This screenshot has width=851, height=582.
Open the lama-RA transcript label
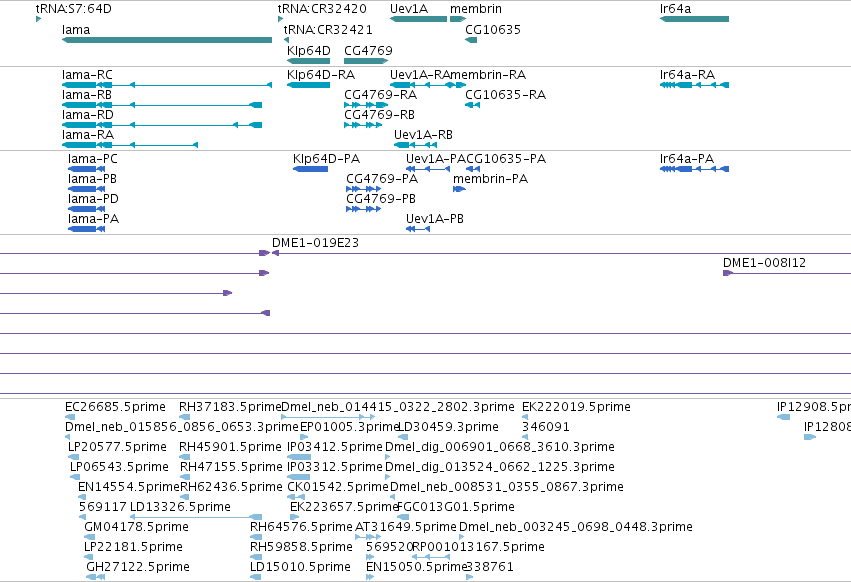coord(88,135)
